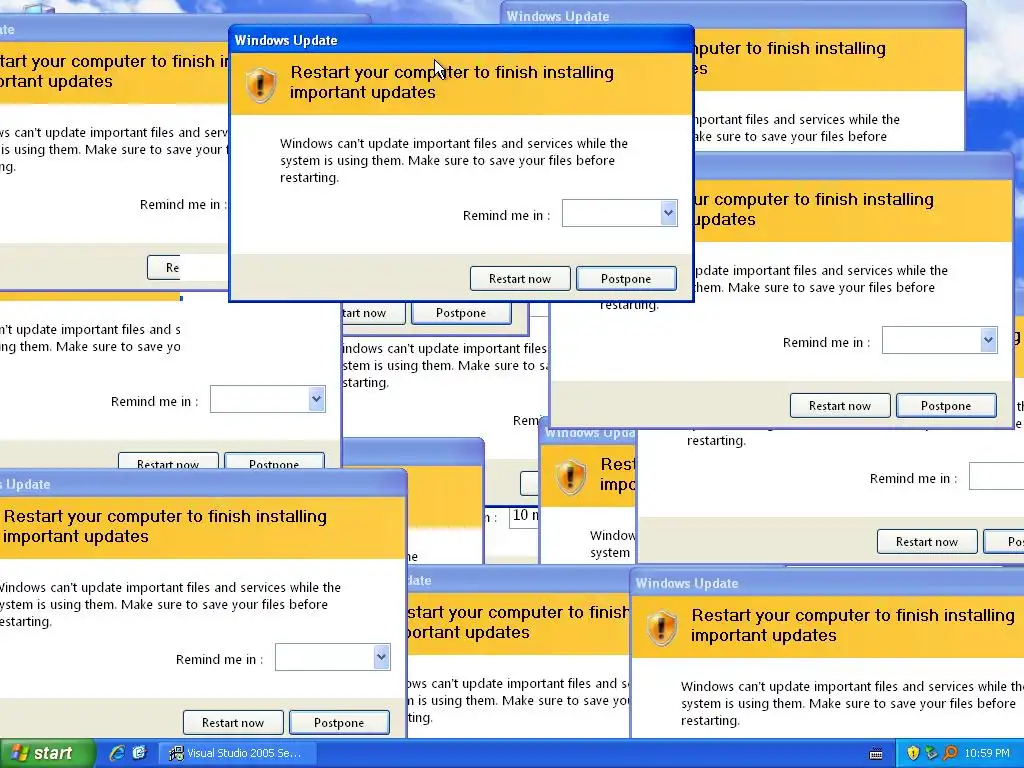The image size is (1024, 768).
Task: Click heading 'Restart your computer to finish installing' in active dialog
Action: pyautogui.click(x=452, y=72)
